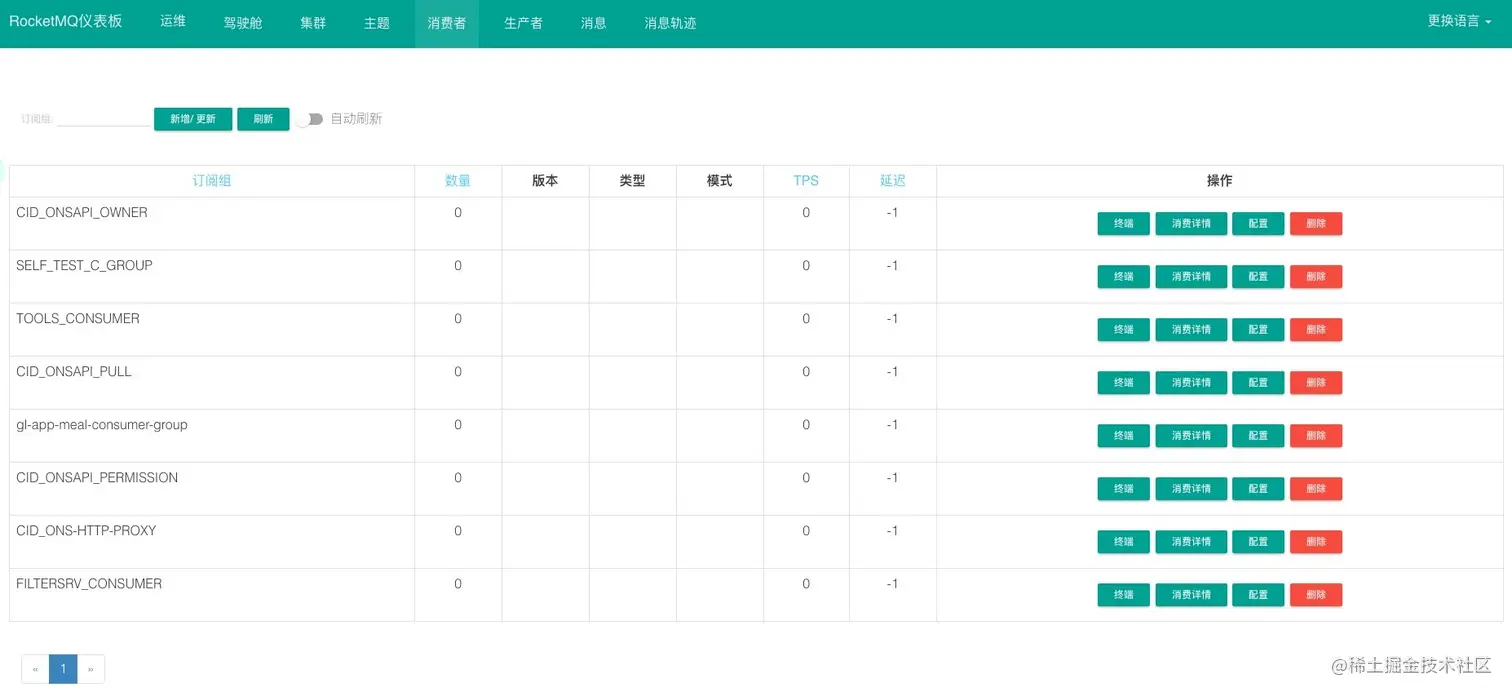Click the SELF_TEST_C_GROUP group name
Viewport: 1512px width, 696px height.
coord(84,266)
